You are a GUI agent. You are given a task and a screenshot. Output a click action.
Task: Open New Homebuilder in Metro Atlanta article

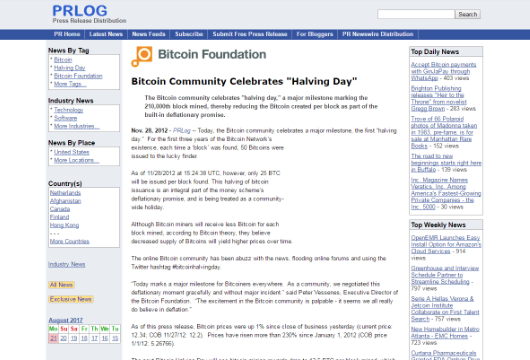pyautogui.click(x=445, y=333)
